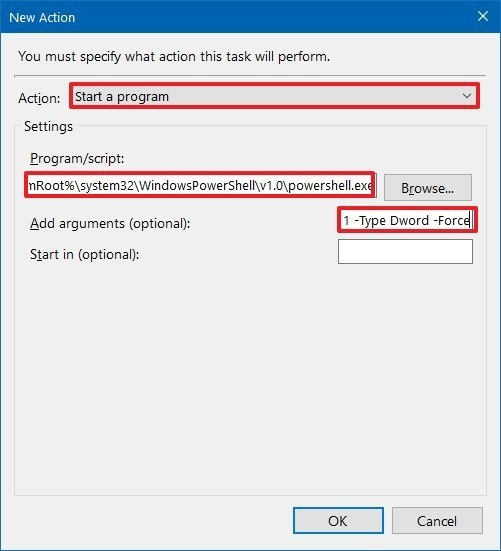Click the WindowsPowerShell segment of the path
The height and width of the screenshot is (551, 501).
pyautogui.click(x=196, y=185)
